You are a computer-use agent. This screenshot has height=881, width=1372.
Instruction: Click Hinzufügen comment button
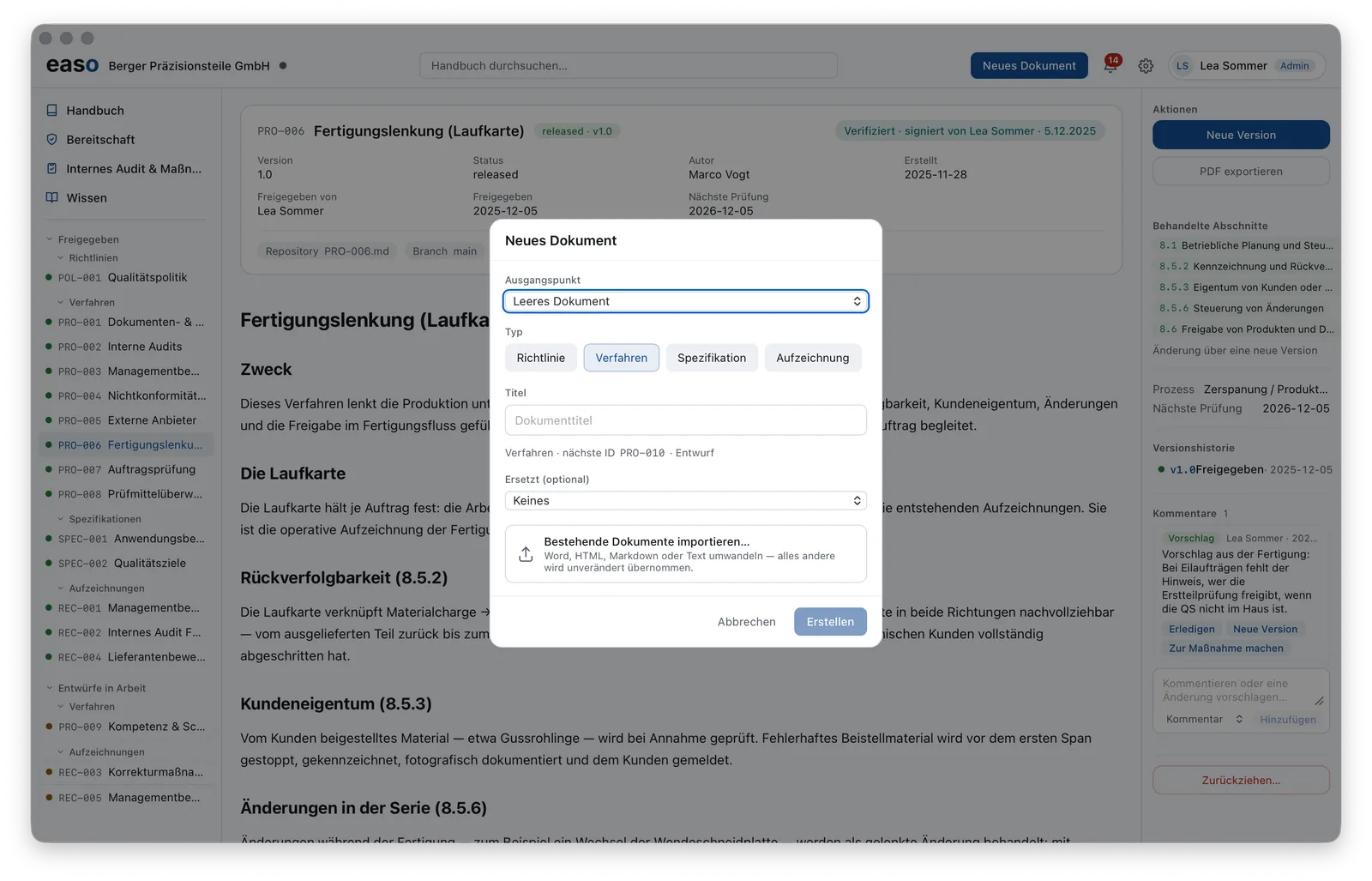click(x=1288, y=720)
